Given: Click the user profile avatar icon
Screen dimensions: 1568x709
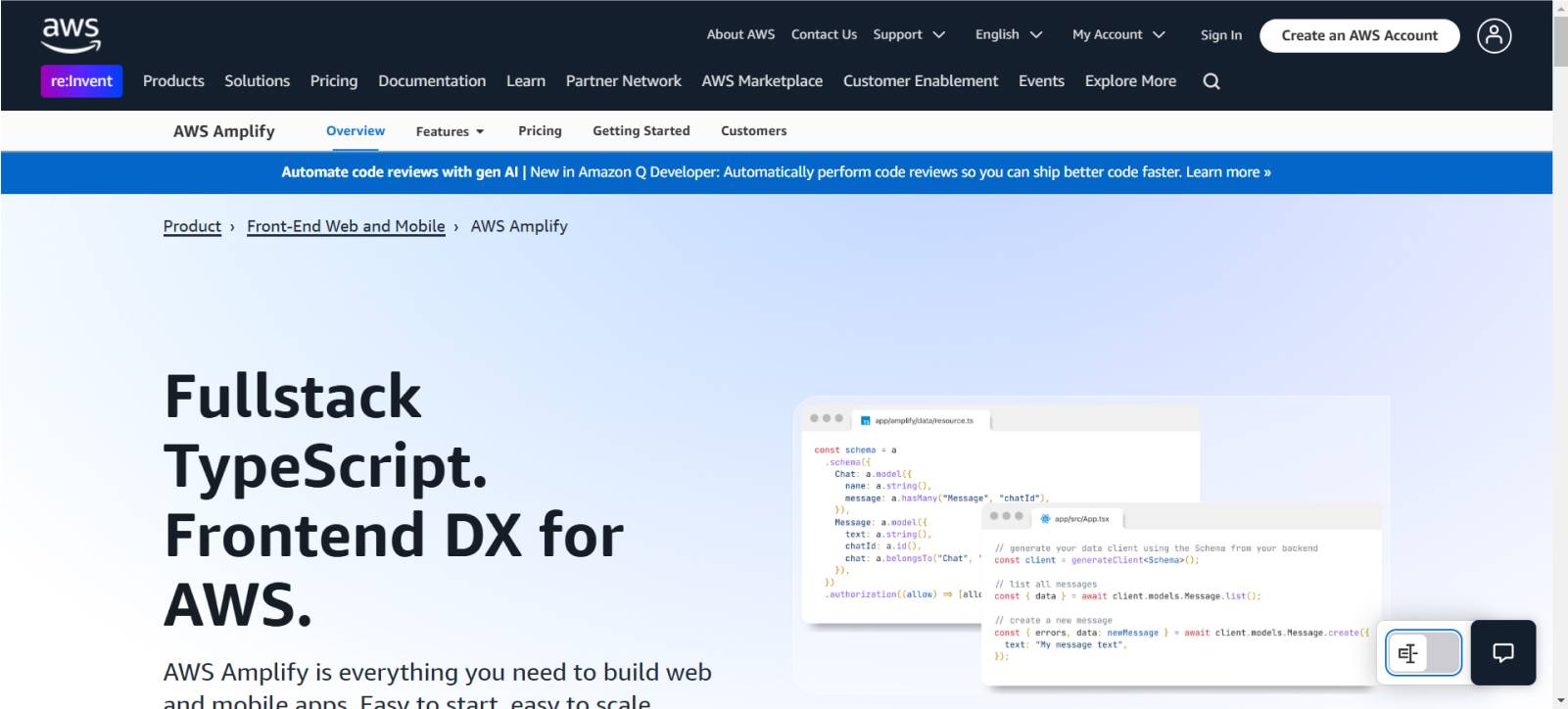Looking at the screenshot, I should coord(1494,36).
